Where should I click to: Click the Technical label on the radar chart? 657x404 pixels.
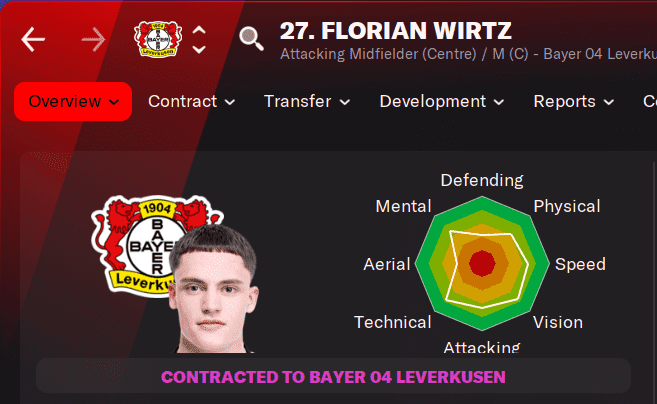[x=393, y=322]
